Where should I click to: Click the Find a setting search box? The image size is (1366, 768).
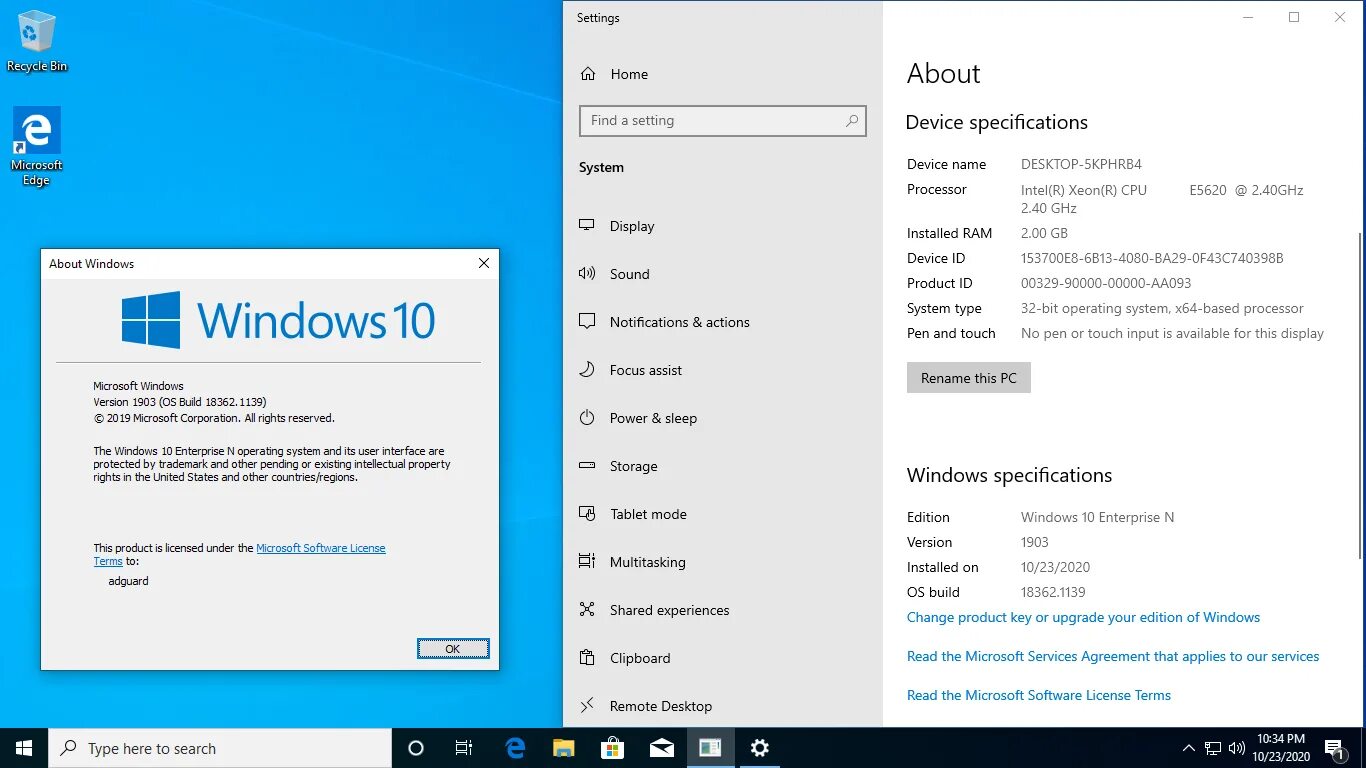pos(722,121)
